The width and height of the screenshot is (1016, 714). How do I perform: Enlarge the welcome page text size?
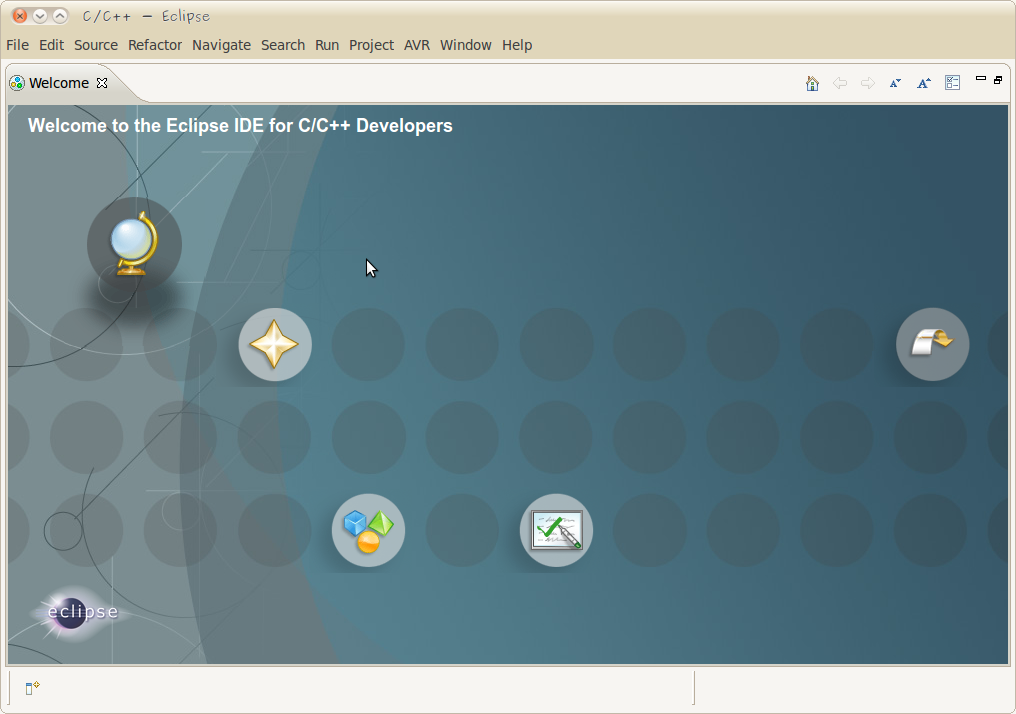pyautogui.click(x=923, y=83)
